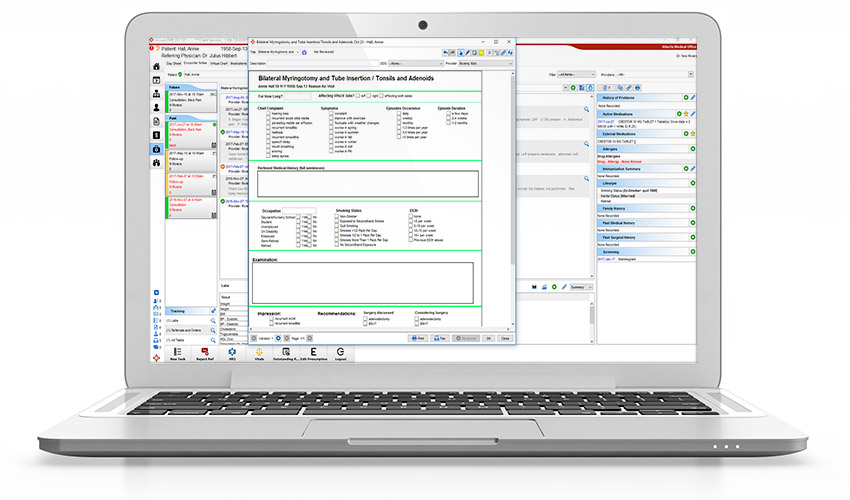850x500 pixels.
Task: Open the calendar schedule sidebar icon
Action: click(x=157, y=80)
